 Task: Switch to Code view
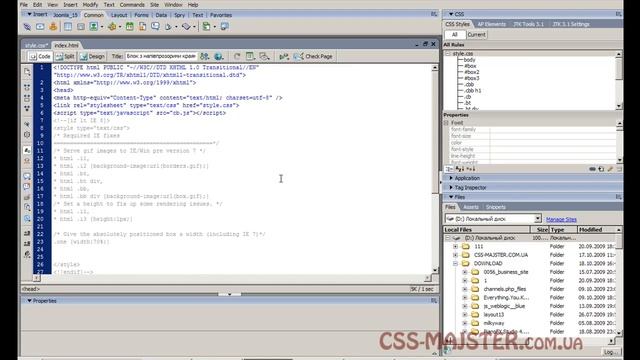40,56
